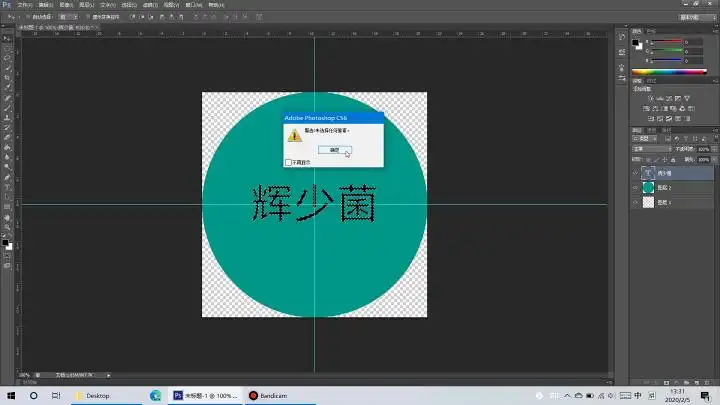Select the Move tool in the toolbox
The image size is (720, 405).
point(8,36)
